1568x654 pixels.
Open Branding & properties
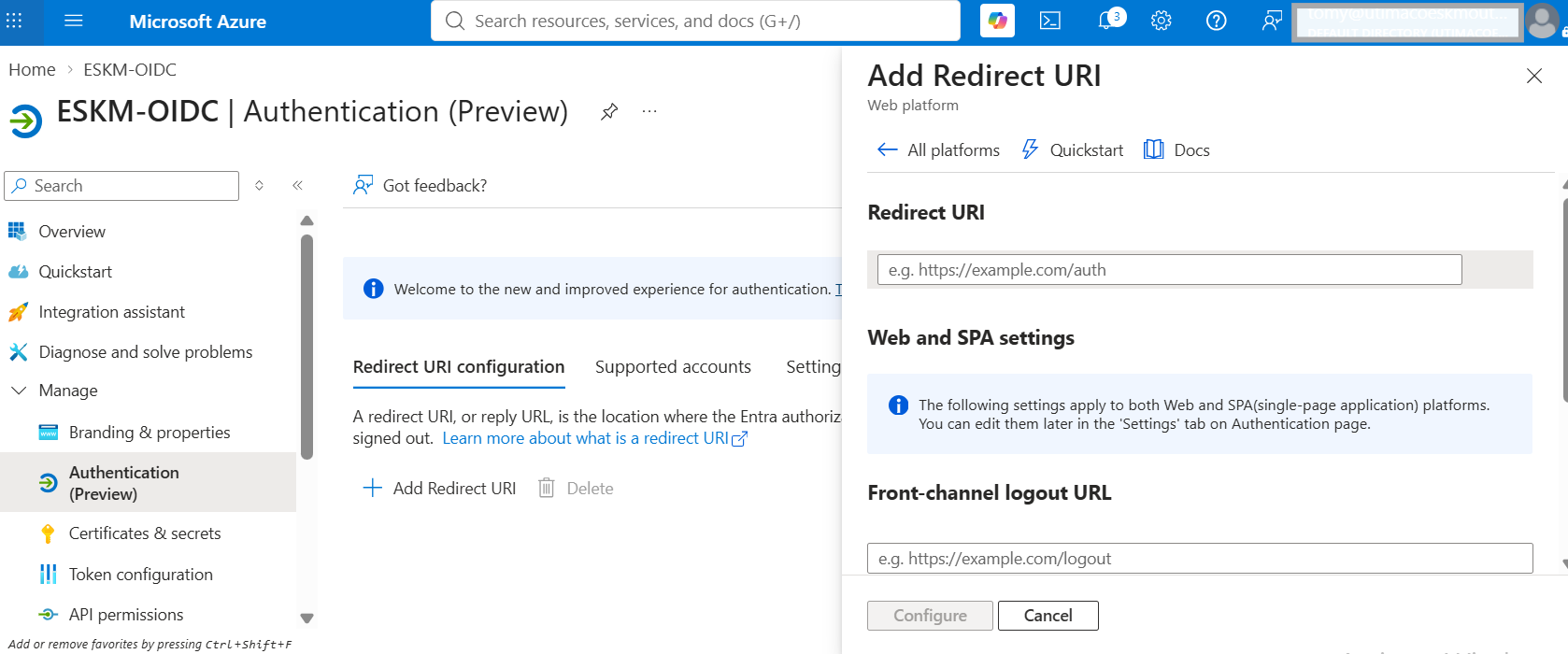coord(148,433)
